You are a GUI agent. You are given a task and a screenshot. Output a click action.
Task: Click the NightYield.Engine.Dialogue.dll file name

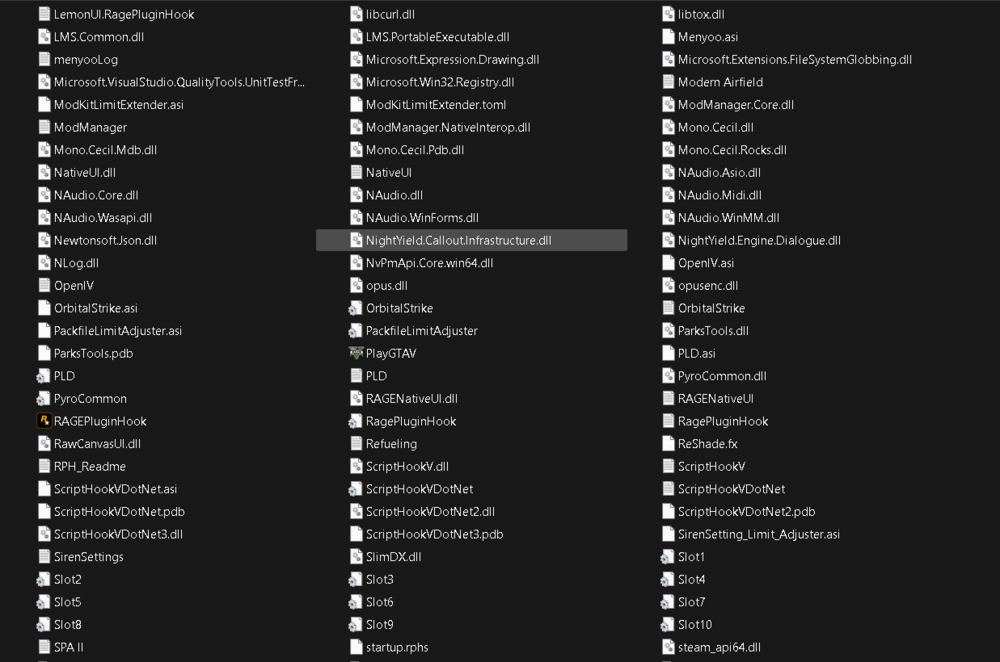coord(759,240)
